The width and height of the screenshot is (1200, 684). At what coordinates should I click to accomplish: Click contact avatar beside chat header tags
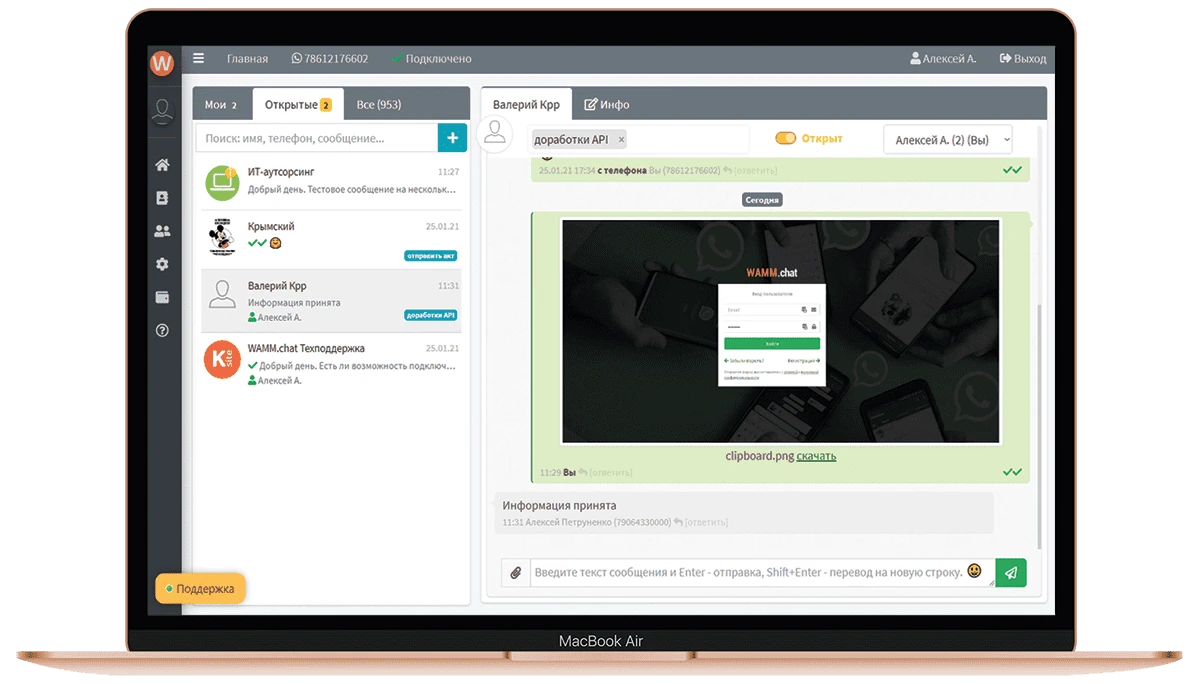(494, 134)
